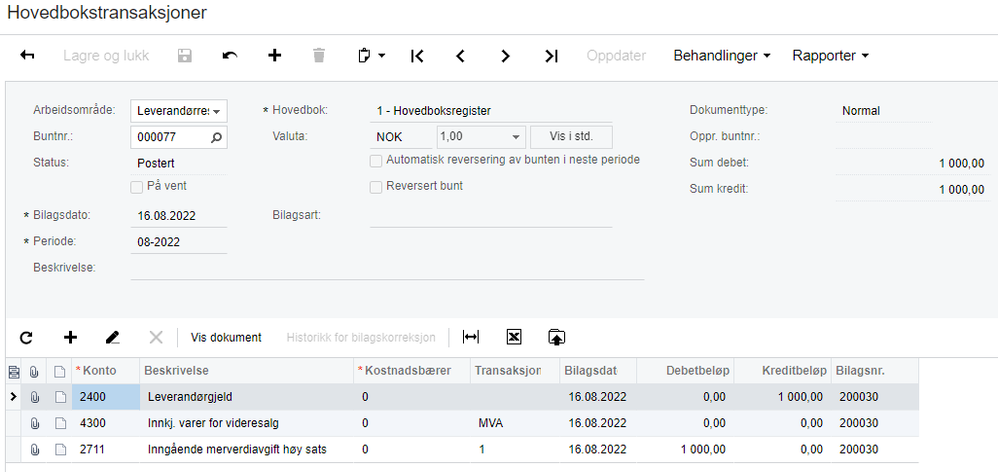Click Historikk for bilagskorreksjon button
Screen dimensions: 998x472
click(x=361, y=337)
